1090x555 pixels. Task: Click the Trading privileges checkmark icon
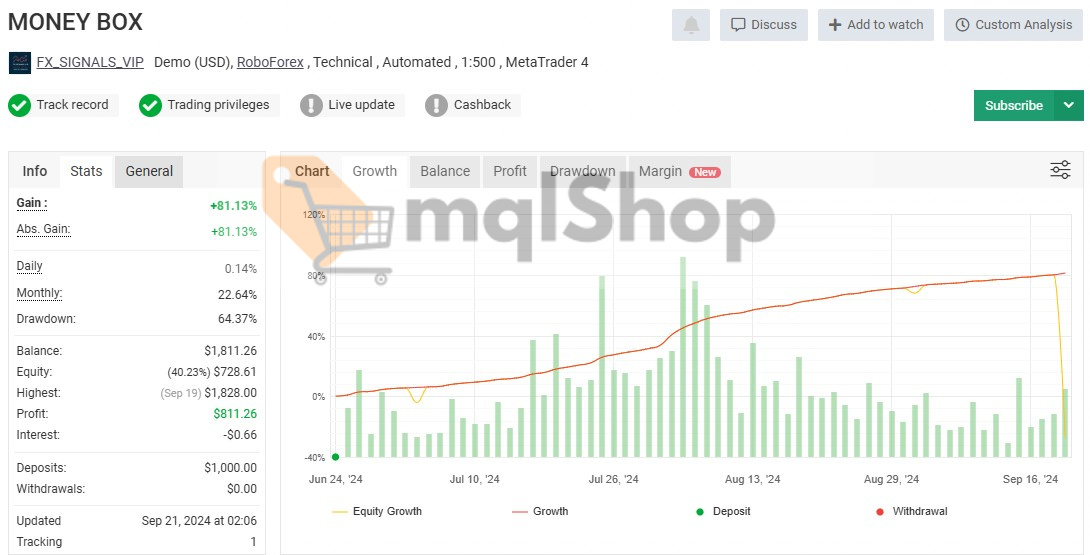[x=150, y=105]
